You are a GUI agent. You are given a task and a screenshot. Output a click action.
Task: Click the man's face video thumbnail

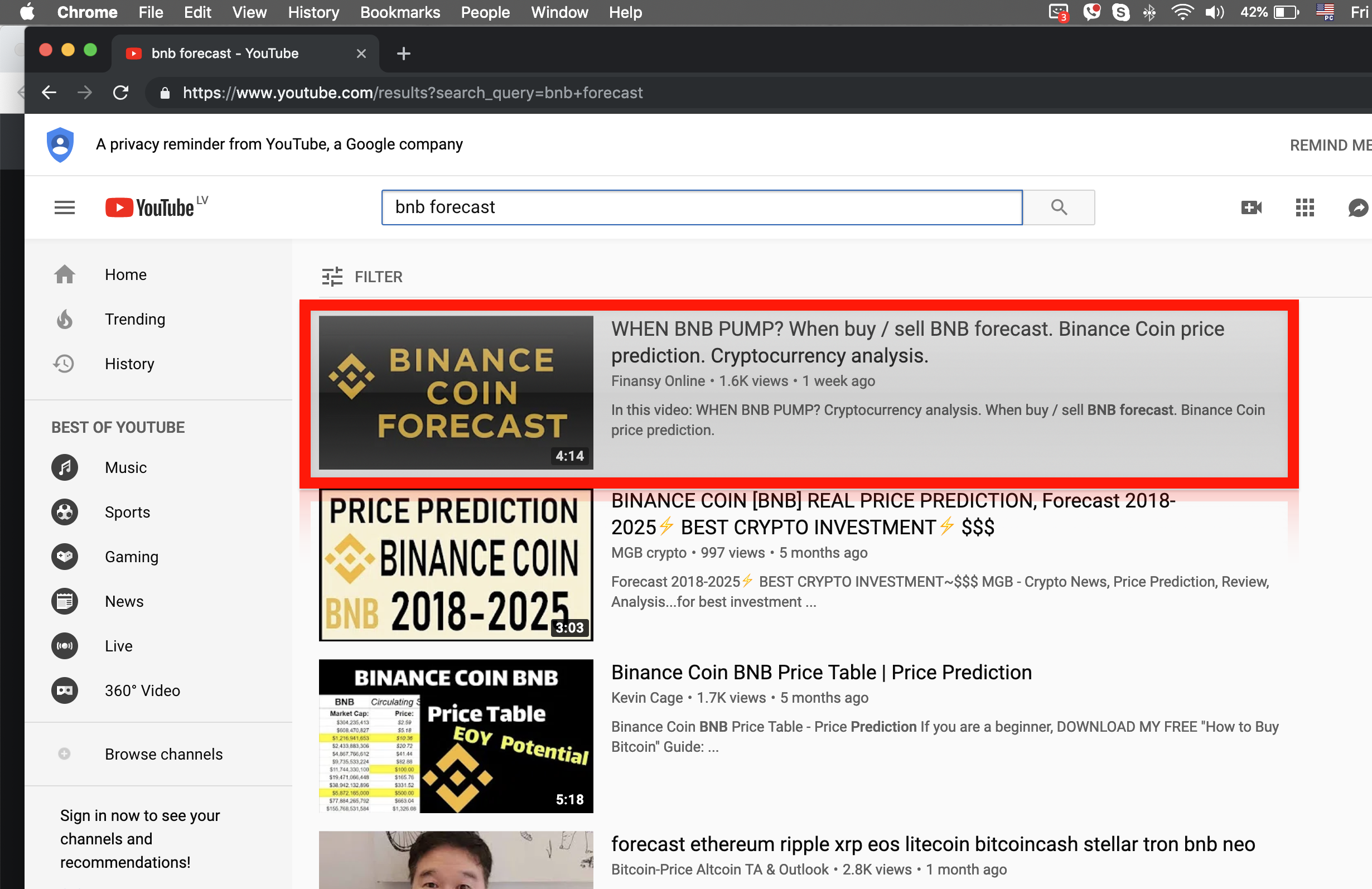point(456,859)
